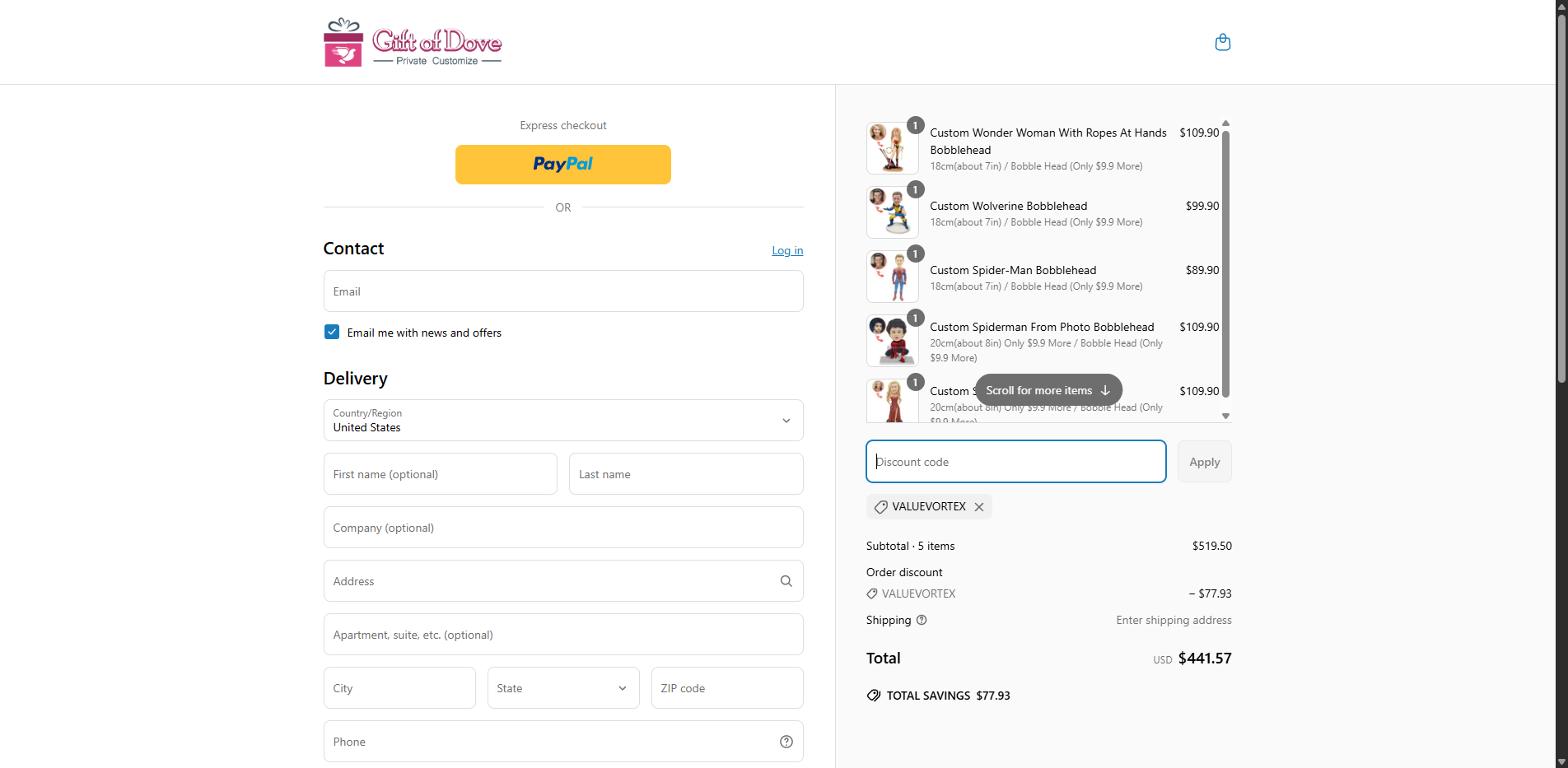Focus the Email input field
The height and width of the screenshot is (768, 1568).
(x=563, y=291)
